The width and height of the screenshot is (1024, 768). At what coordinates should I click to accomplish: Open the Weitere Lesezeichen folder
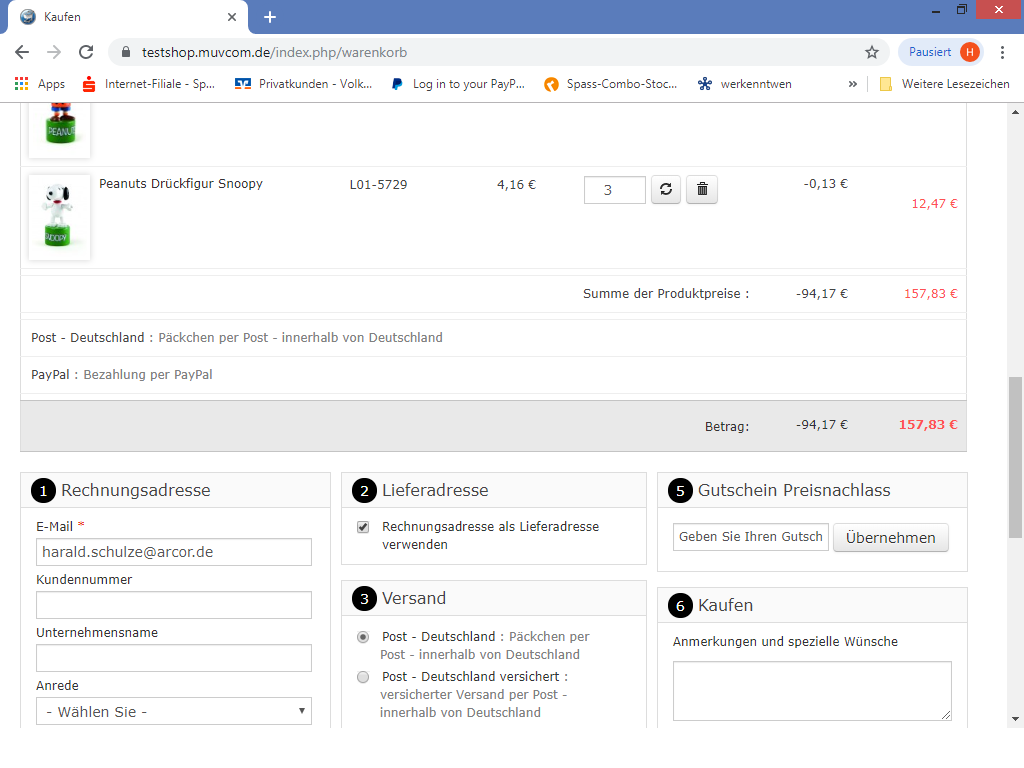pos(944,84)
